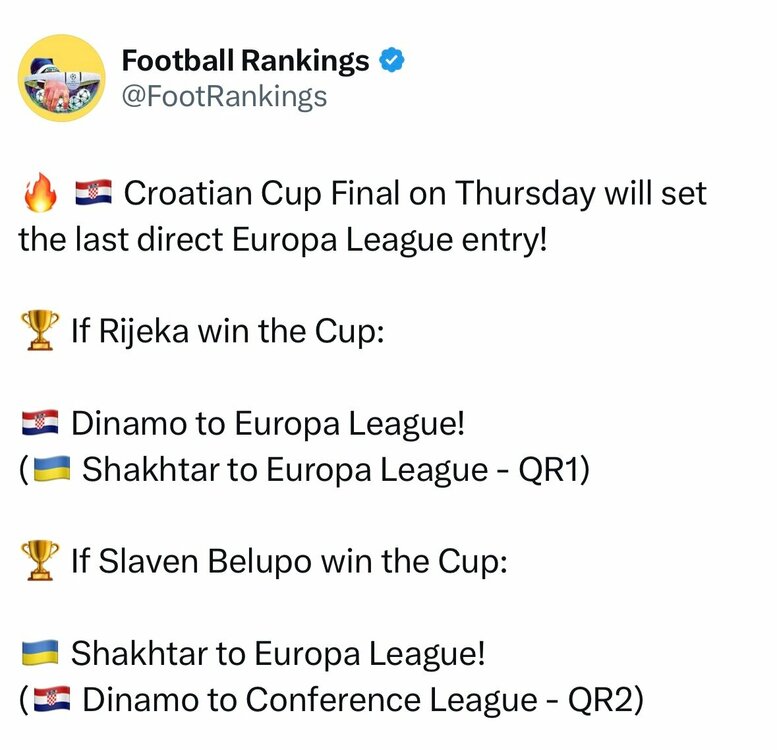The height and width of the screenshot is (750, 777).
Task: Click the Croatian flag on the Conference League line
Action: pos(51,700)
